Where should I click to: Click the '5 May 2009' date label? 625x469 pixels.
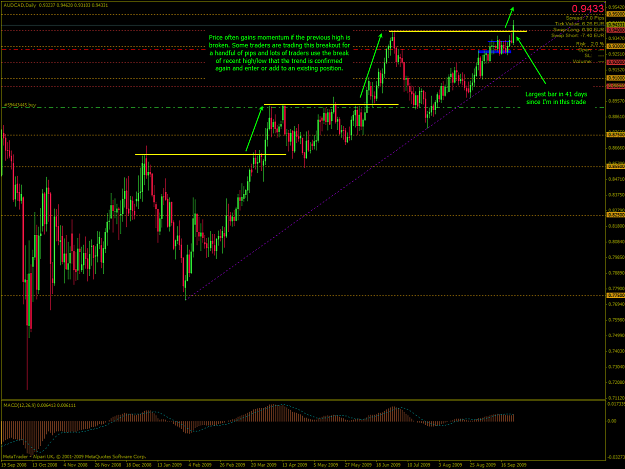(326, 465)
